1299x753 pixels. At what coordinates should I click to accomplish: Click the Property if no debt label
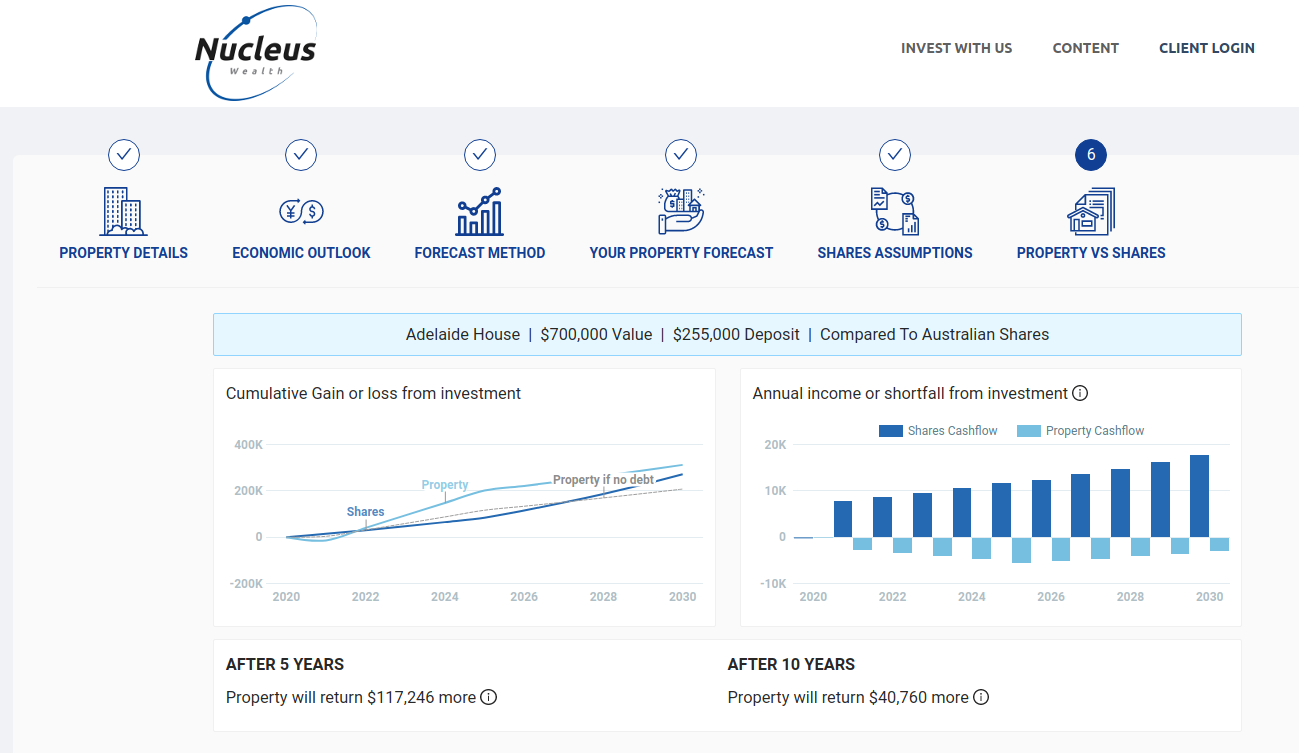(x=603, y=480)
